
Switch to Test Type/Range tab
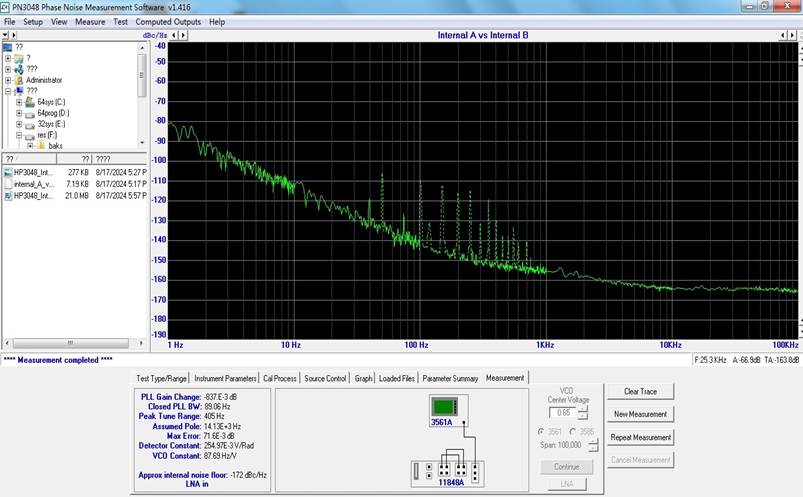(x=161, y=378)
